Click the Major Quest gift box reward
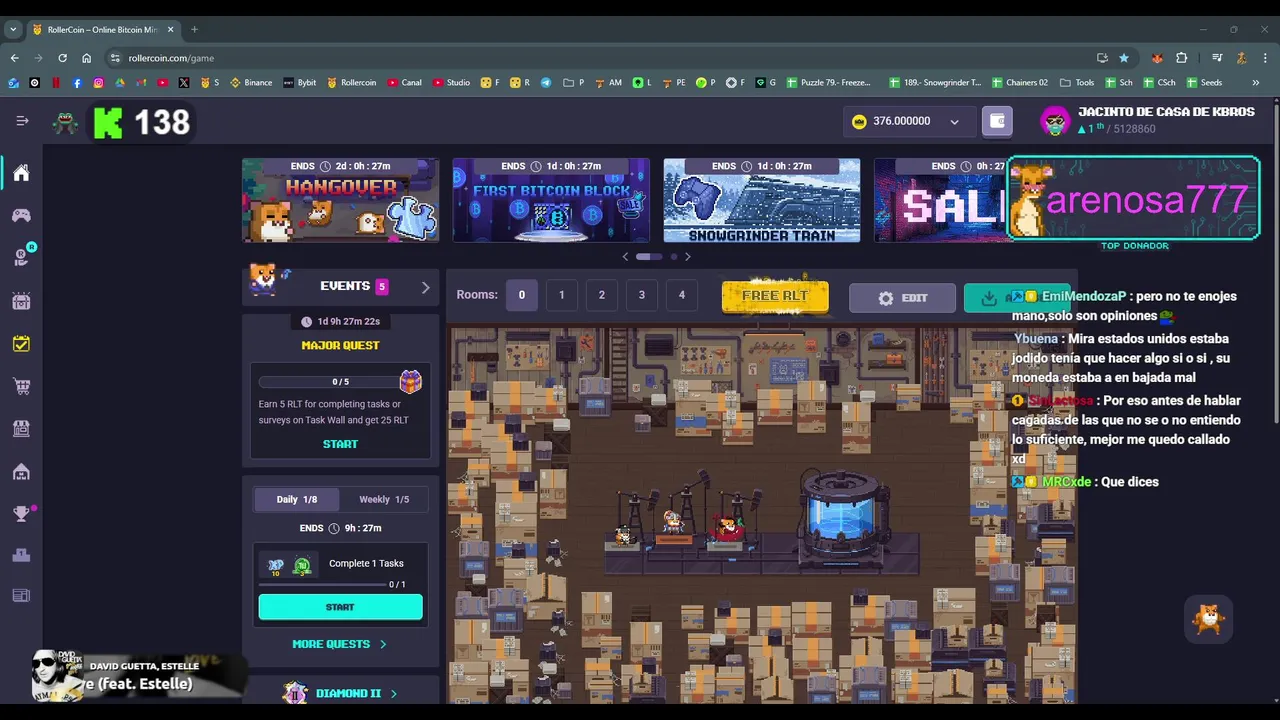 click(410, 381)
